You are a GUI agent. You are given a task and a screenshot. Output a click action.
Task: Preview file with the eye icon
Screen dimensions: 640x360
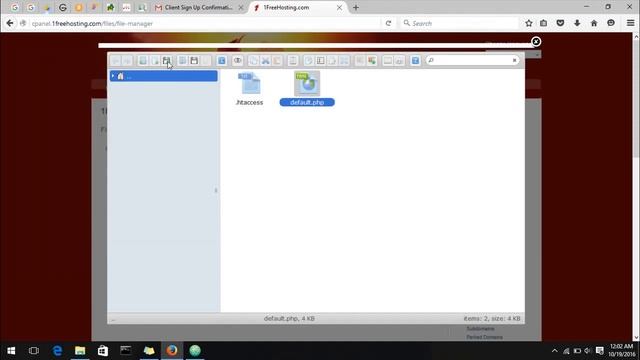pyautogui.click(x=238, y=61)
